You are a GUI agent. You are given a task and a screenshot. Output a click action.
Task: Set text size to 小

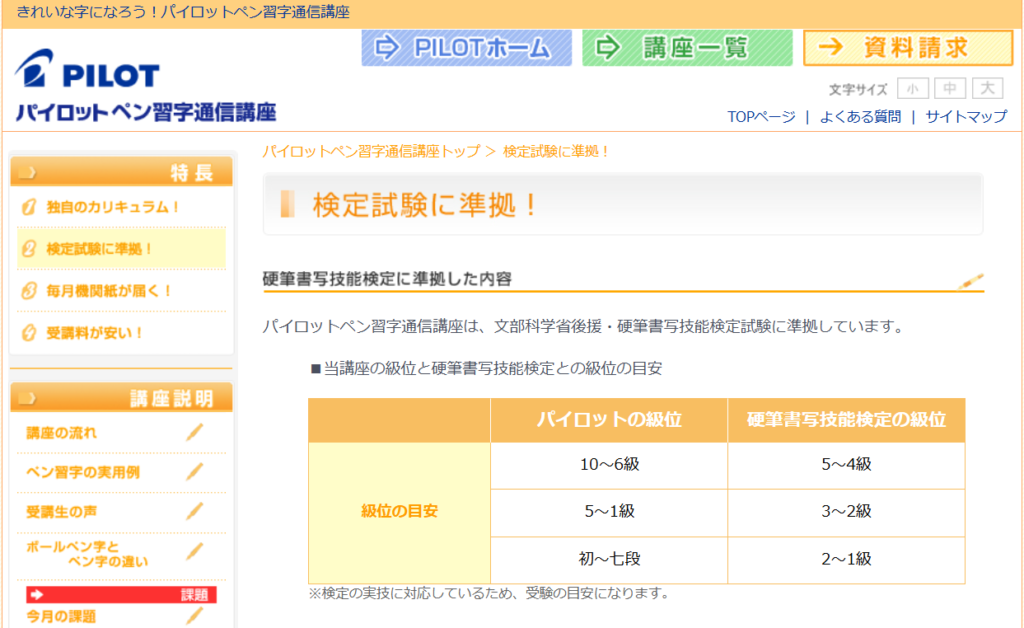912,88
